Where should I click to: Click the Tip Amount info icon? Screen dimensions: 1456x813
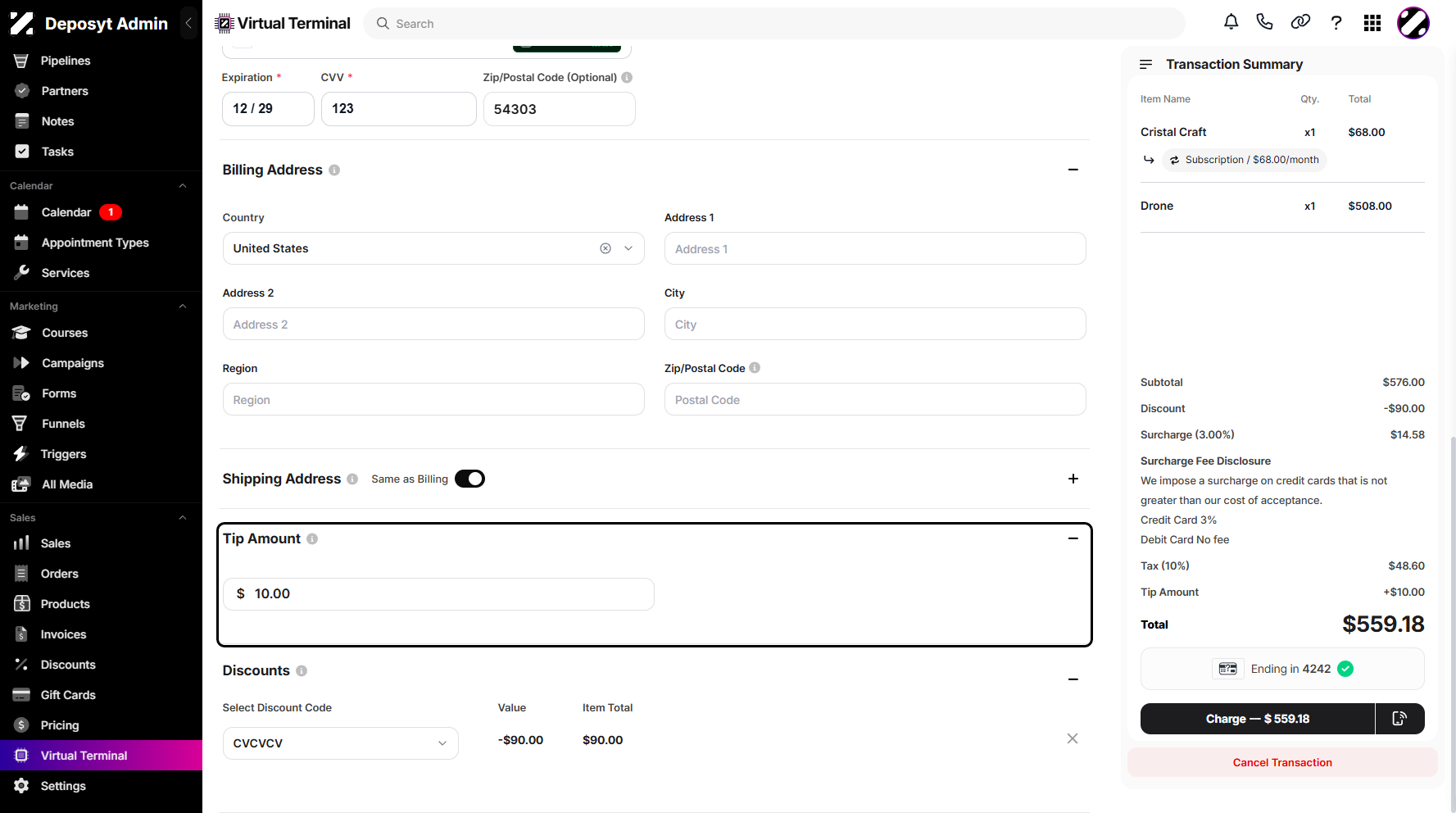[312, 539]
